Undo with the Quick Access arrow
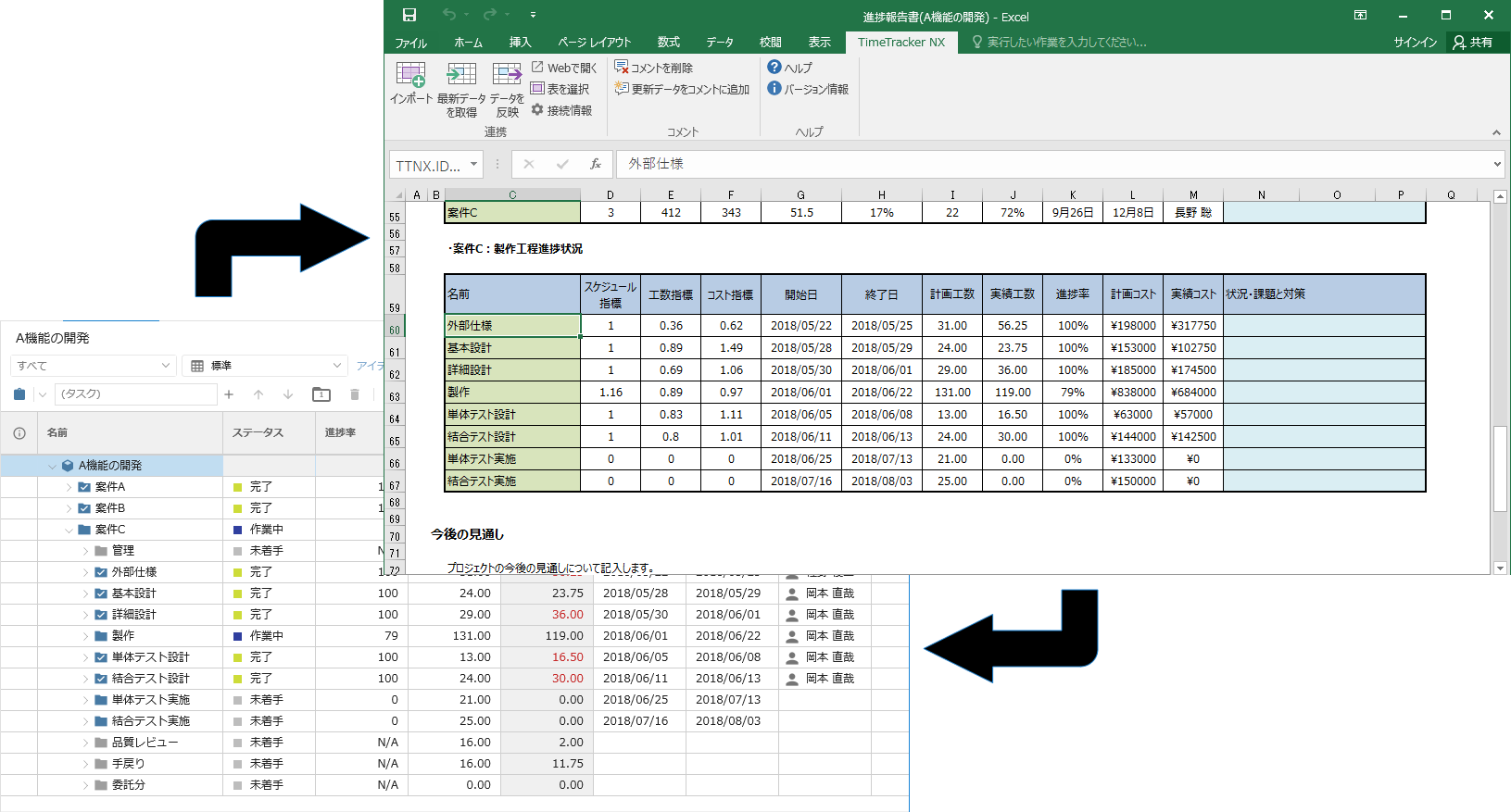The width and height of the screenshot is (1511, 812). click(x=449, y=15)
